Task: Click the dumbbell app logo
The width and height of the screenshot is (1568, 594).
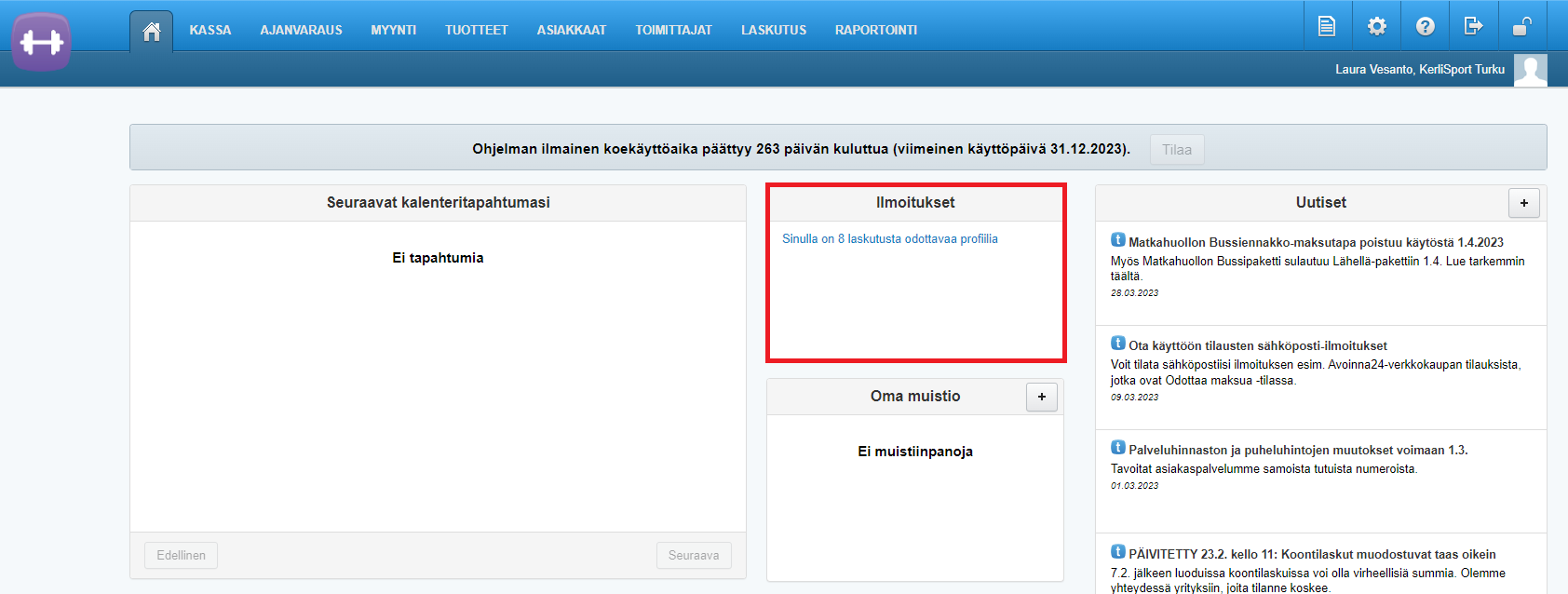Action: point(41,42)
